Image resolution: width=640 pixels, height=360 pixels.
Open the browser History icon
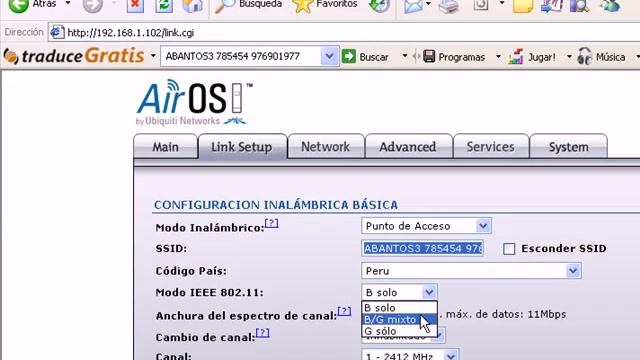pyautogui.click(x=379, y=5)
